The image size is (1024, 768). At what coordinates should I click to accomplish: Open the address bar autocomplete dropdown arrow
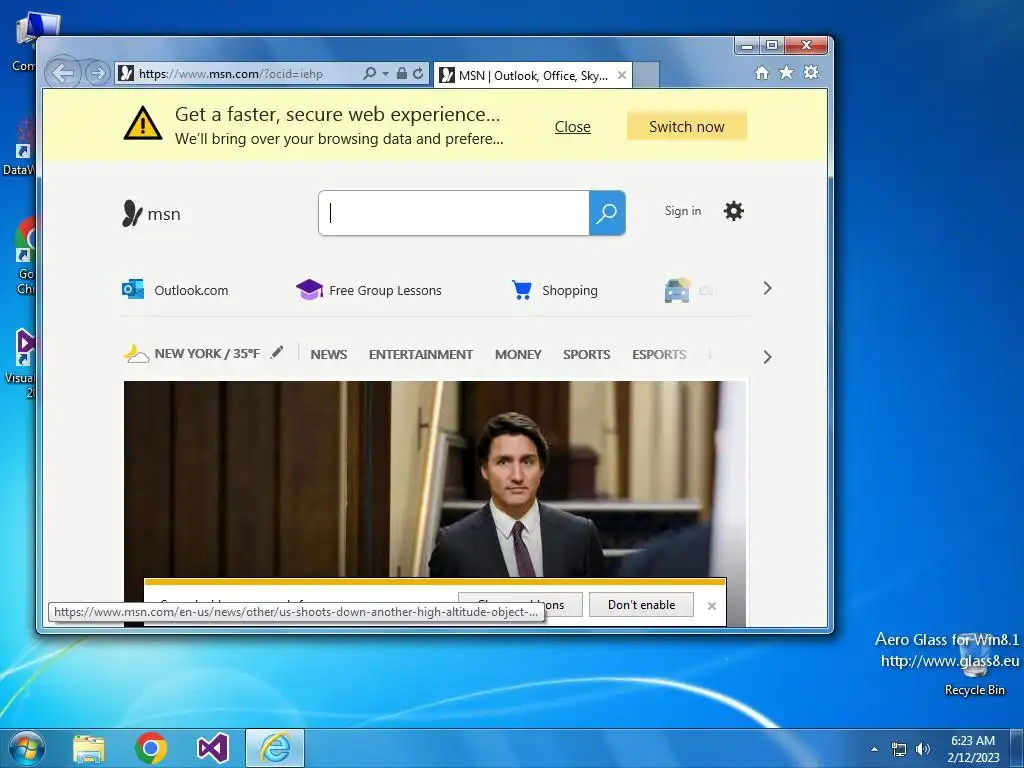pyautogui.click(x=385, y=74)
